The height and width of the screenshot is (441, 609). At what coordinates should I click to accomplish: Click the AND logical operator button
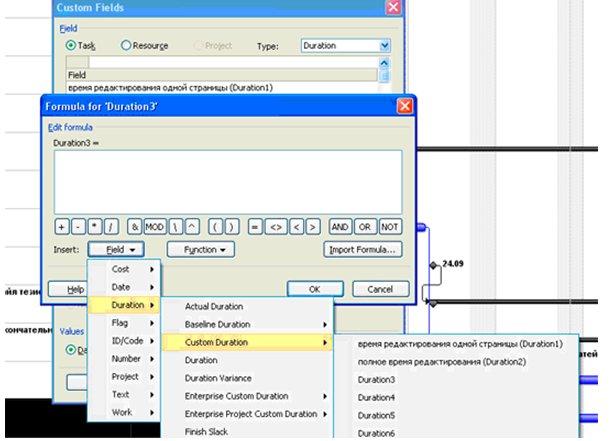340,227
